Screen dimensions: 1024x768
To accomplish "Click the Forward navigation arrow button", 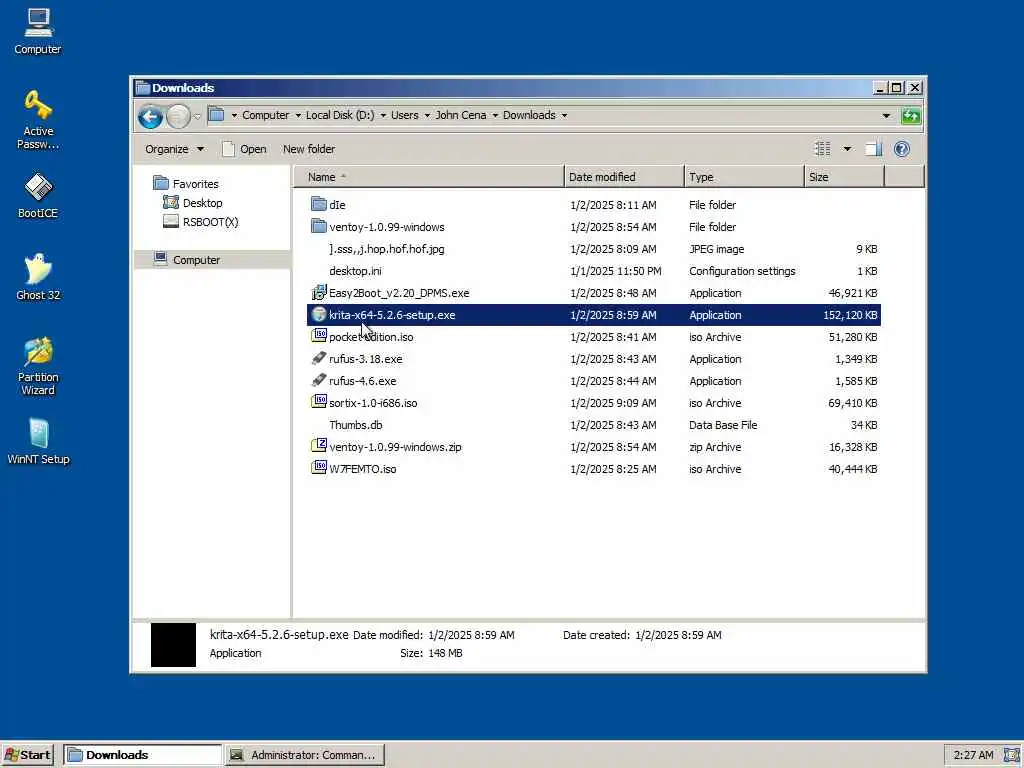I will click(x=178, y=117).
